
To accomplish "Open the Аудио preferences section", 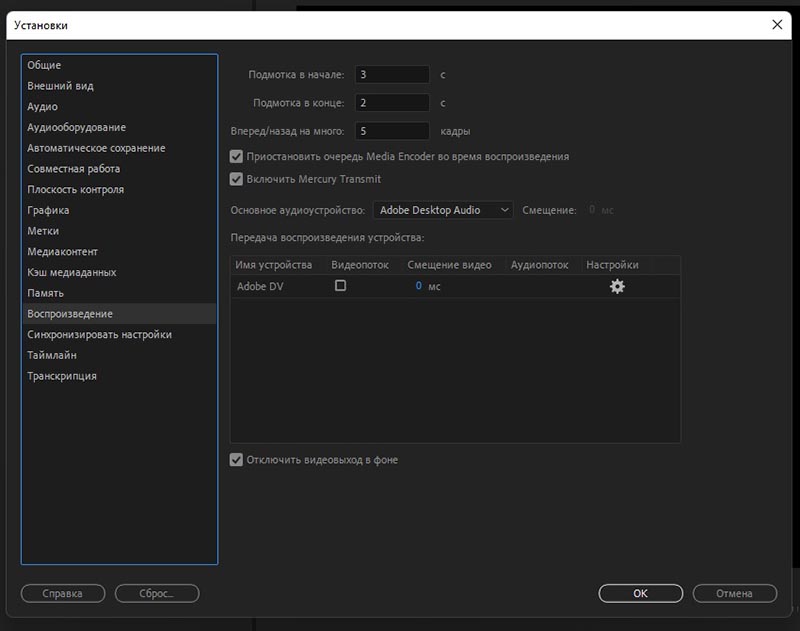I will coord(42,107).
